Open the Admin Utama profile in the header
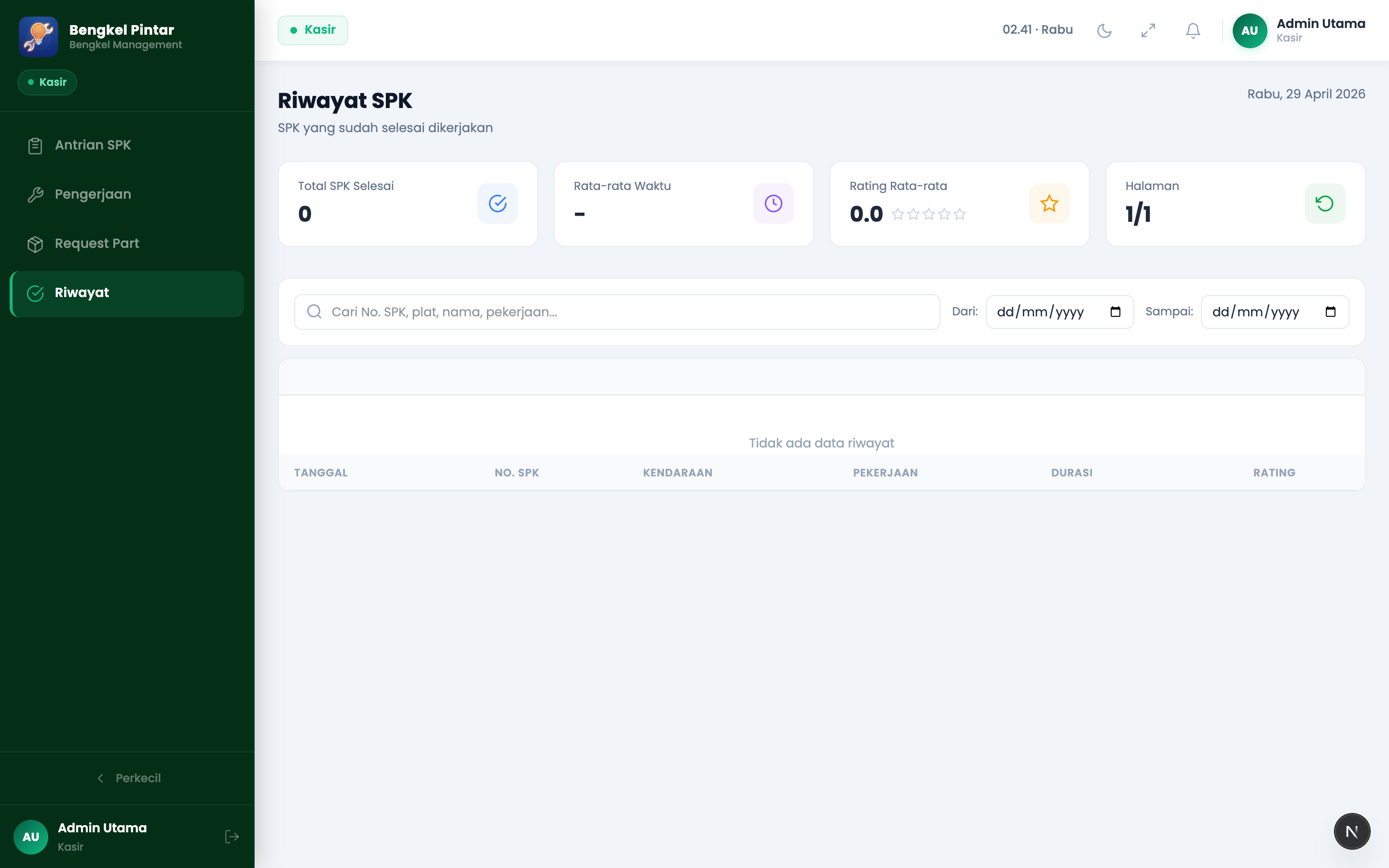 pyautogui.click(x=1298, y=30)
